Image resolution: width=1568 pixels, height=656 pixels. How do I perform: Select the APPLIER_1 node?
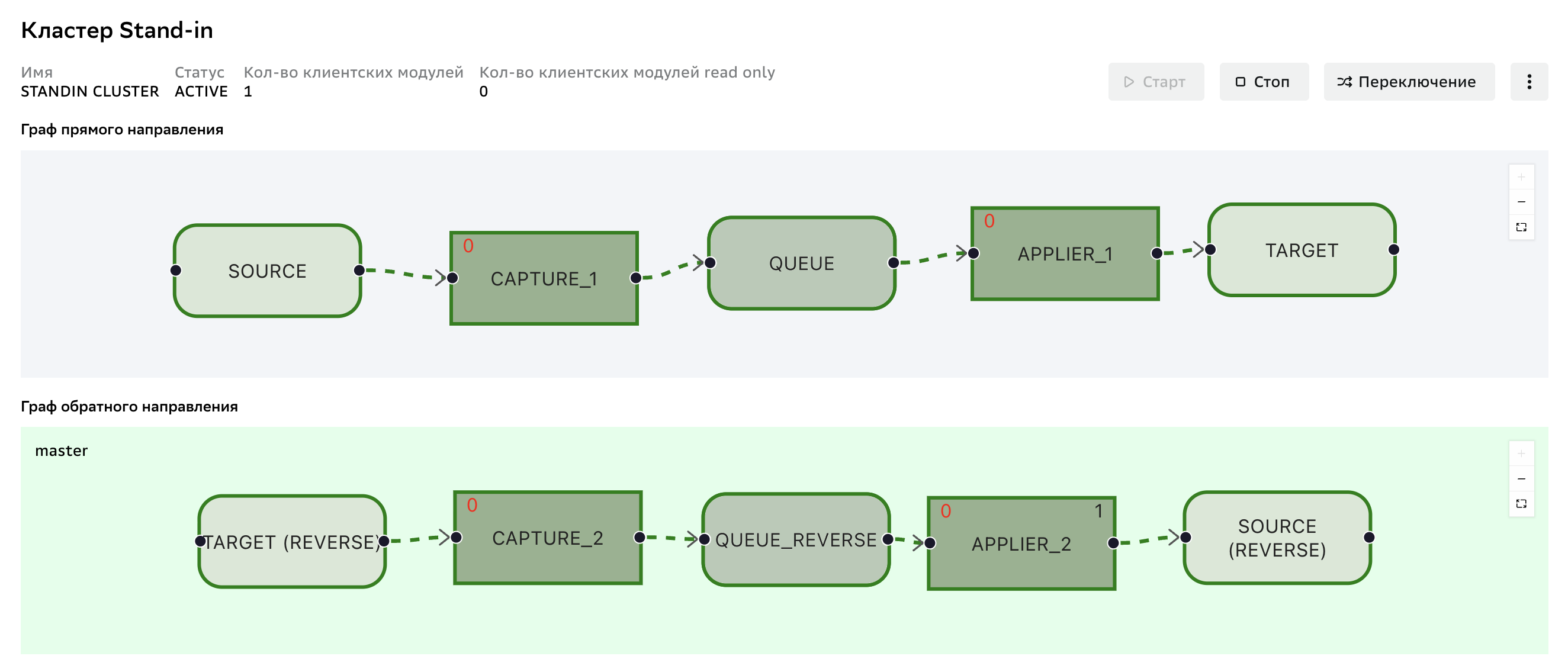(x=1065, y=253)
